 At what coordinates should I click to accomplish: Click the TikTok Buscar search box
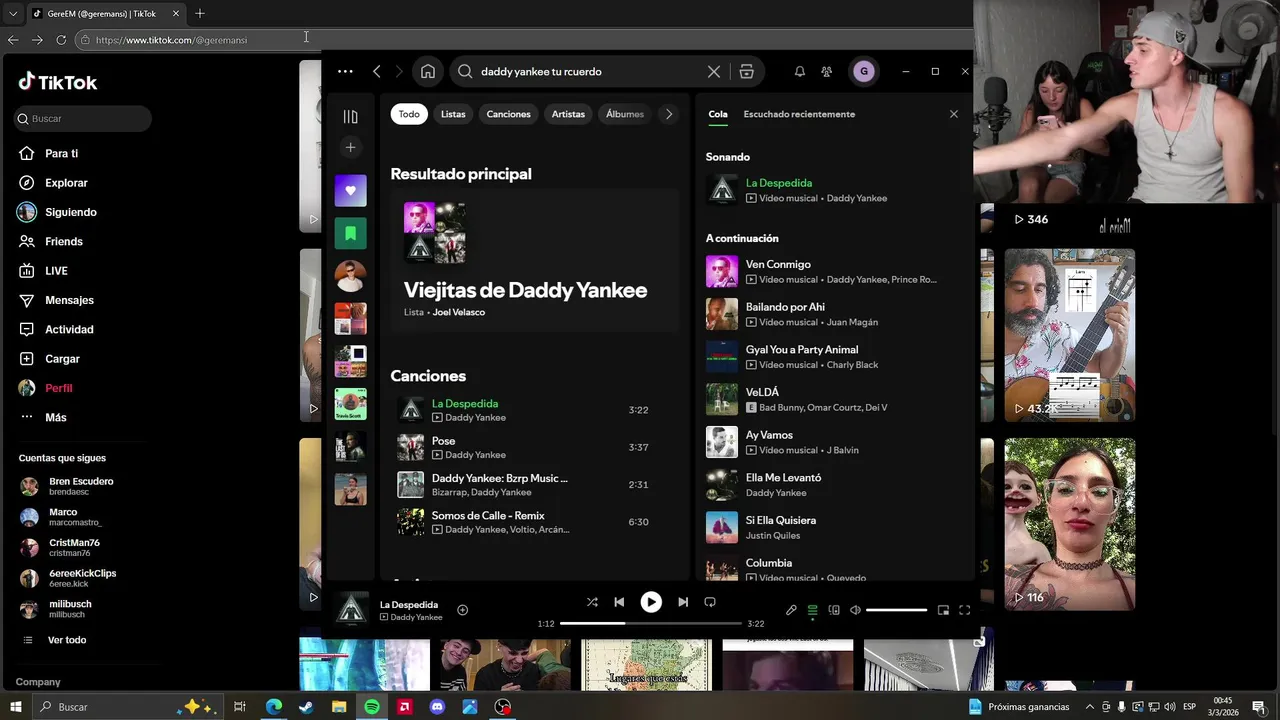coord(83,118)
